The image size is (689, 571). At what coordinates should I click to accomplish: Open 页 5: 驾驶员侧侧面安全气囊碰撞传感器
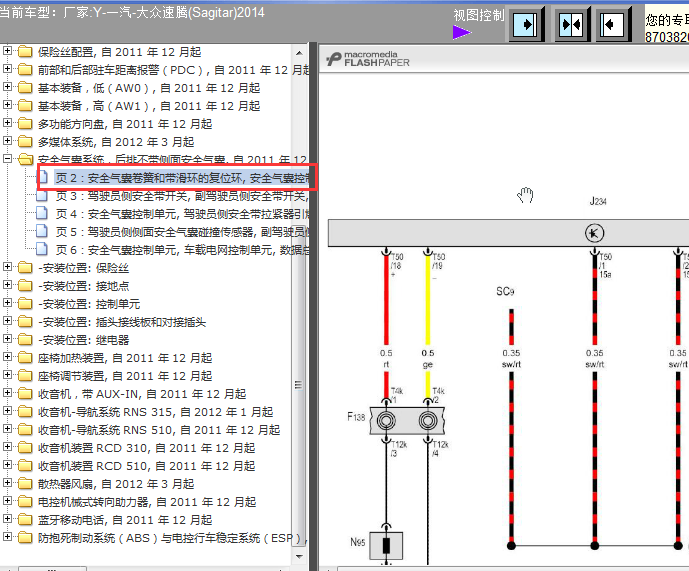(182, 232)
